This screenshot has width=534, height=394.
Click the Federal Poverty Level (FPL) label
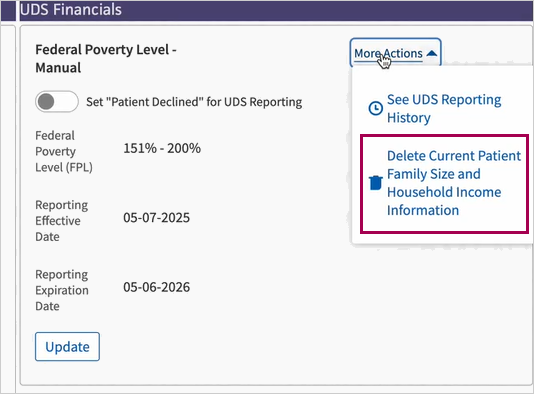click(x=64, y=151)
